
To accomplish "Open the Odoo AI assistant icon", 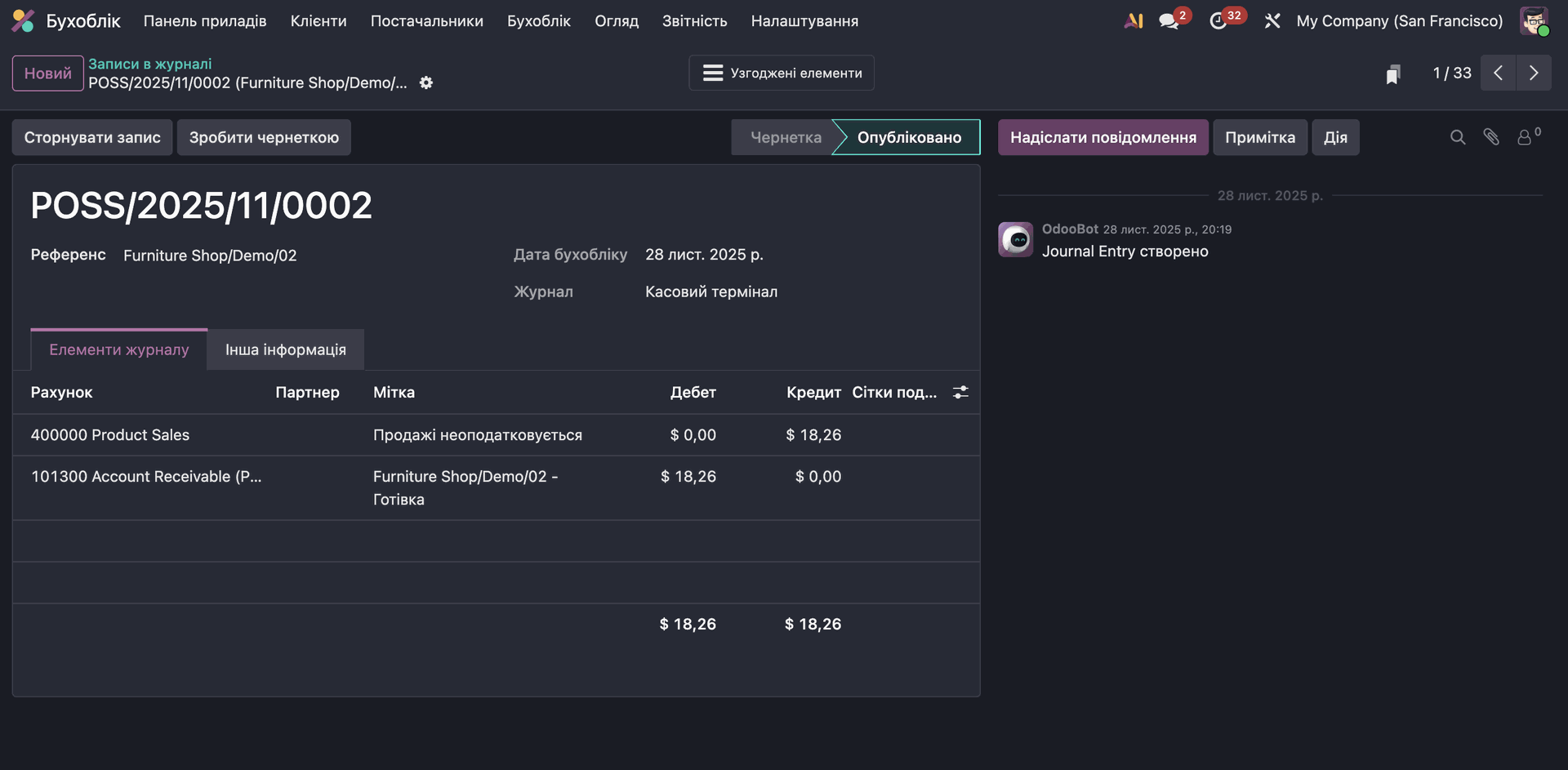I will tap(1133, 21).
